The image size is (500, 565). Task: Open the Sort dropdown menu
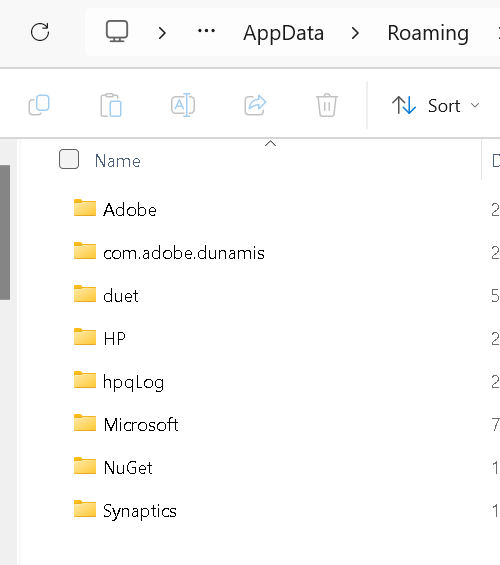click(x=436, y=106)
